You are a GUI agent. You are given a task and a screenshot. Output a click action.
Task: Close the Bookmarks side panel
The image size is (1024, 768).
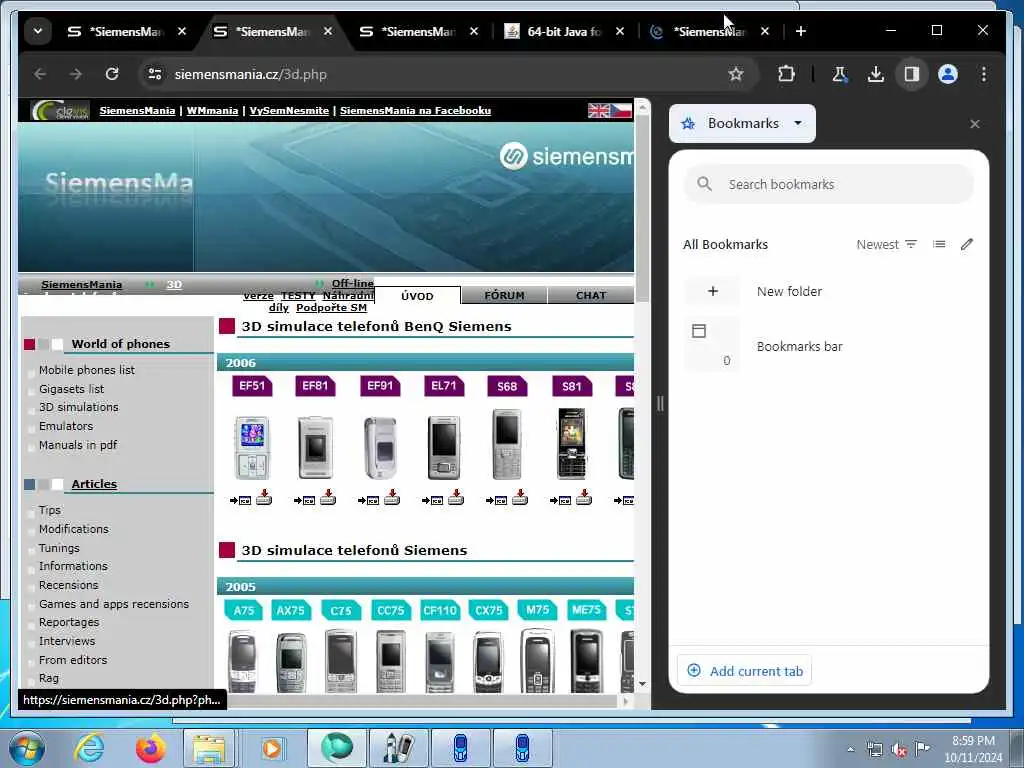click(x=975, y=124)
